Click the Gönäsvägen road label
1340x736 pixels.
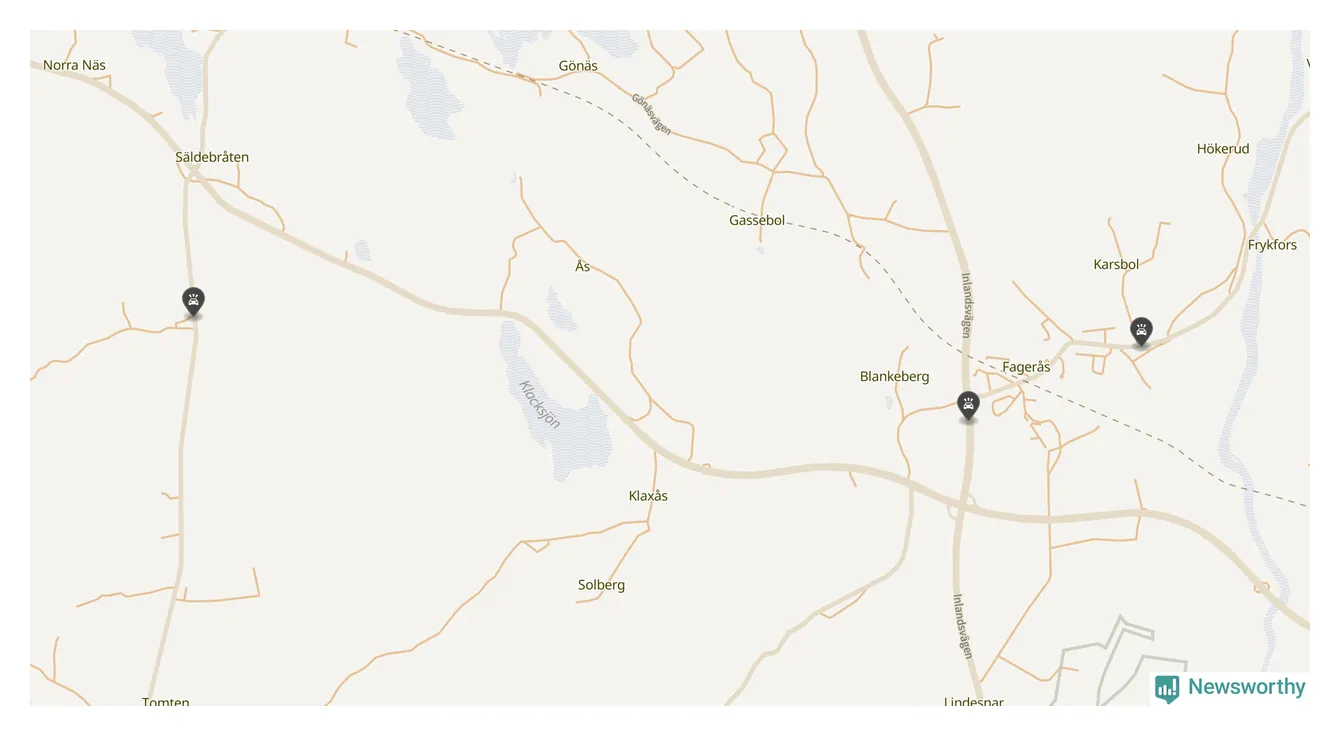[651, 114]
